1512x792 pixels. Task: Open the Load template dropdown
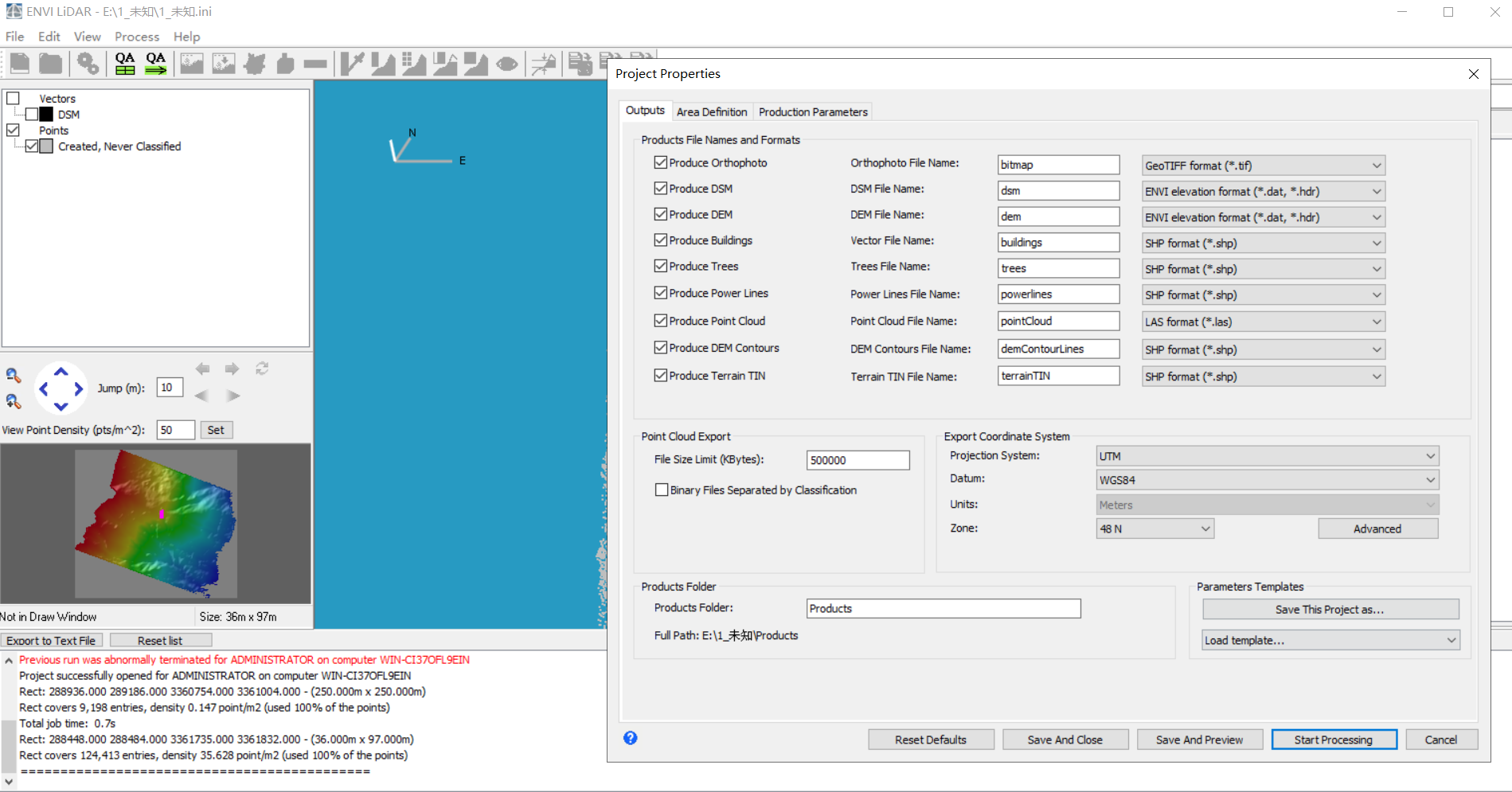coord(1331,640)
